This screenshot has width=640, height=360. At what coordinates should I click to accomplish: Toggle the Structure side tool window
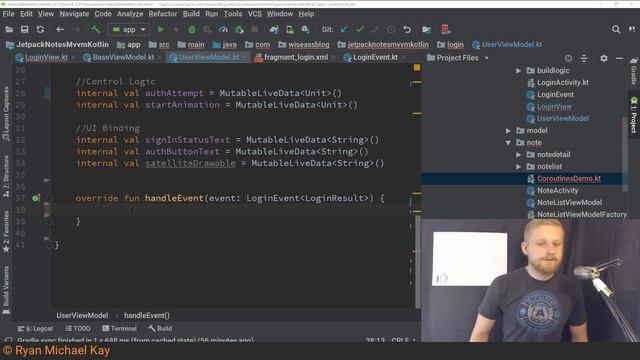pyautogui.click(x=6, y=176)
